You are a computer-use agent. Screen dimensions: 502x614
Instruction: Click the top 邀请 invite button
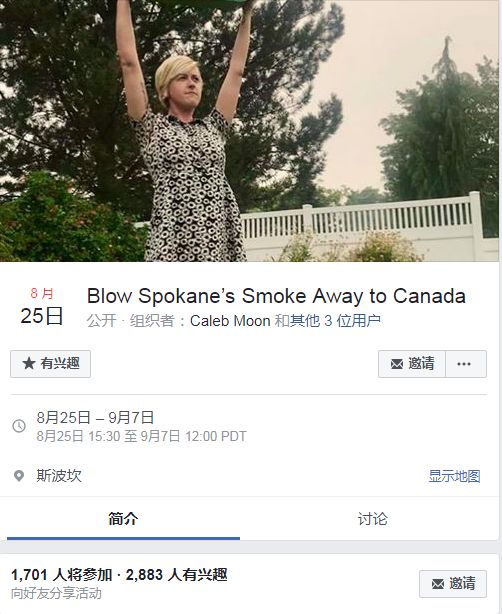[x=412, y=364]
